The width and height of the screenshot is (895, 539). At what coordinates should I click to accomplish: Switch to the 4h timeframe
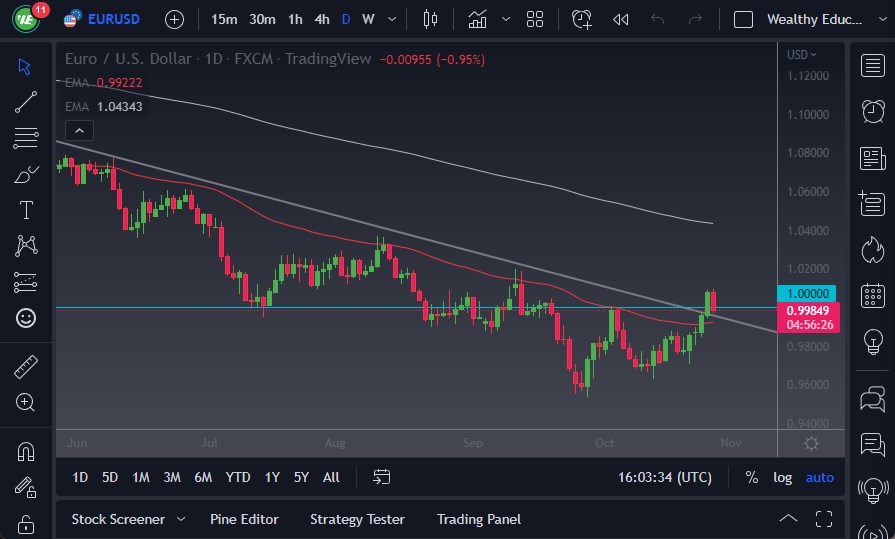coord(321,19)
